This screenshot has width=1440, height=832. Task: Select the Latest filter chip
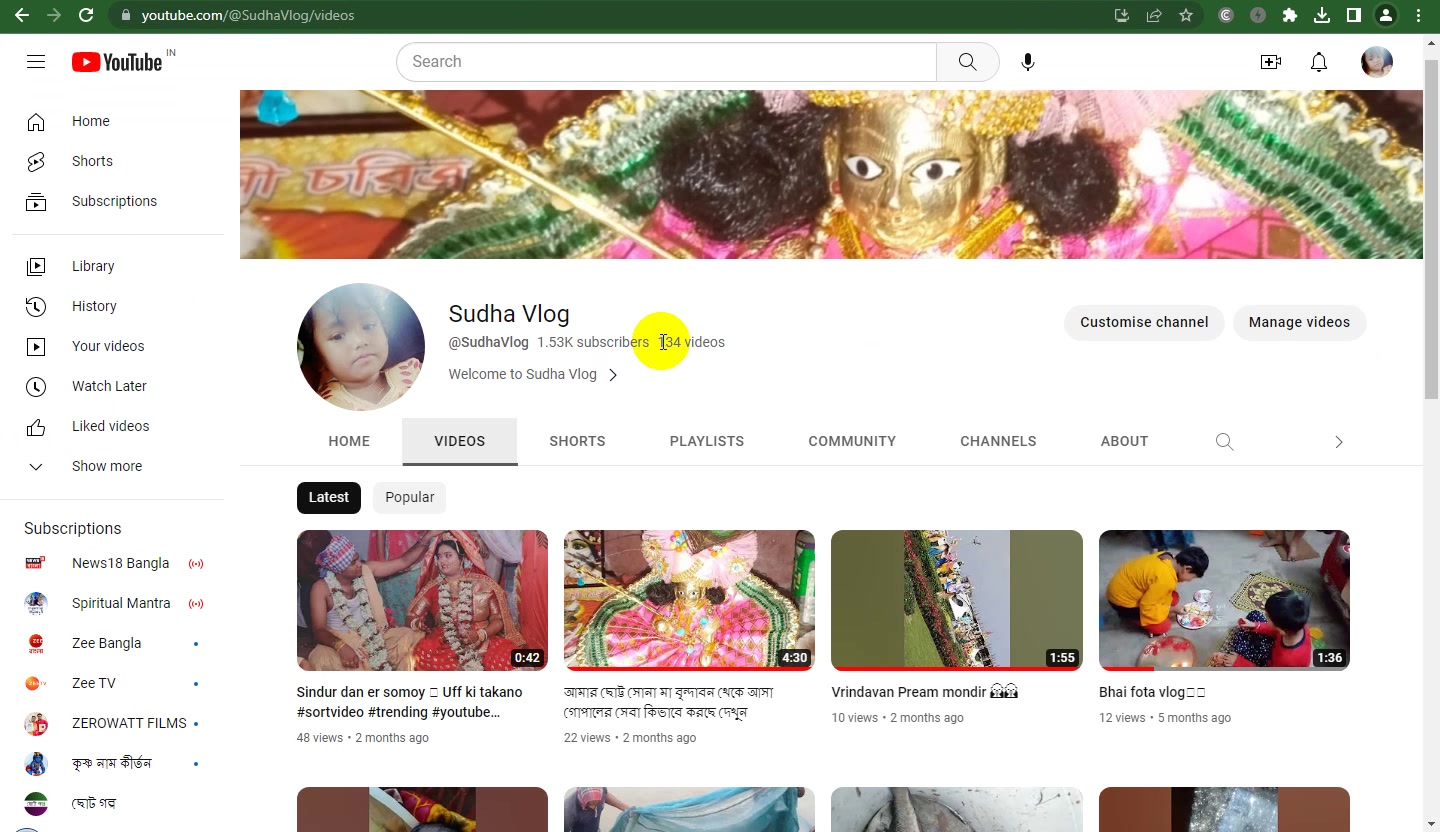pyautogui.click(x=328, y=497)
